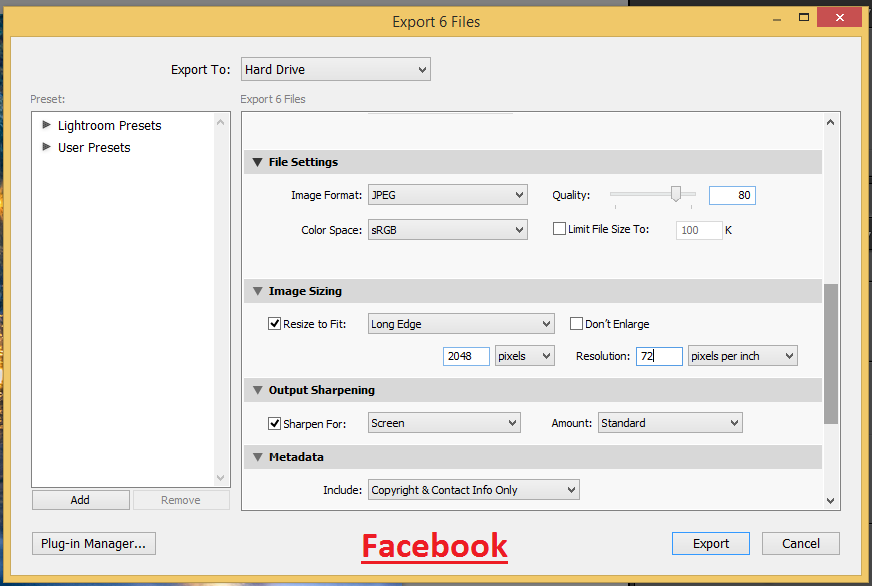Screen dimensions: 872x586
Task: Open the Plug-in Manager
Action: click(x=93, y=543)
